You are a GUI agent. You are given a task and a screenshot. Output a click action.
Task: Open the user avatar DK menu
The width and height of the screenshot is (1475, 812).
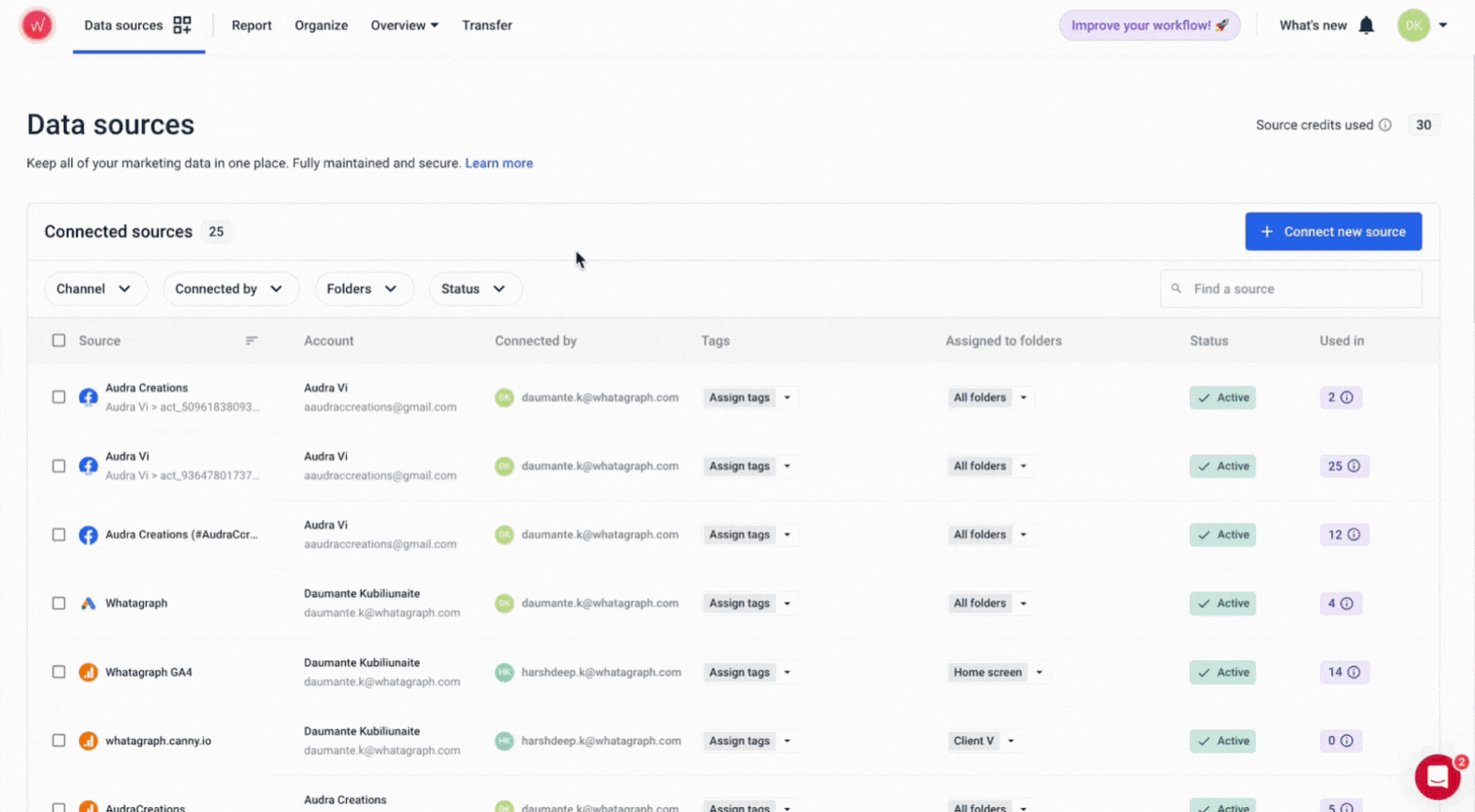point(1413,25)
